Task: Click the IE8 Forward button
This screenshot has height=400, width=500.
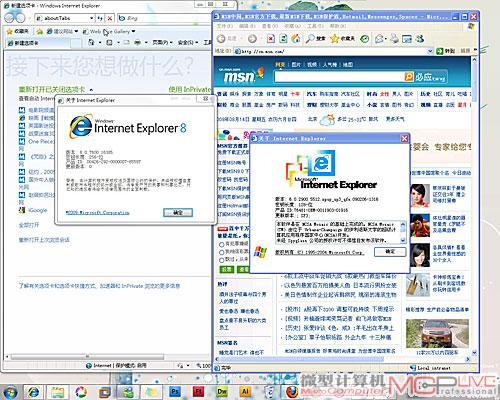Action: (20, 18)
